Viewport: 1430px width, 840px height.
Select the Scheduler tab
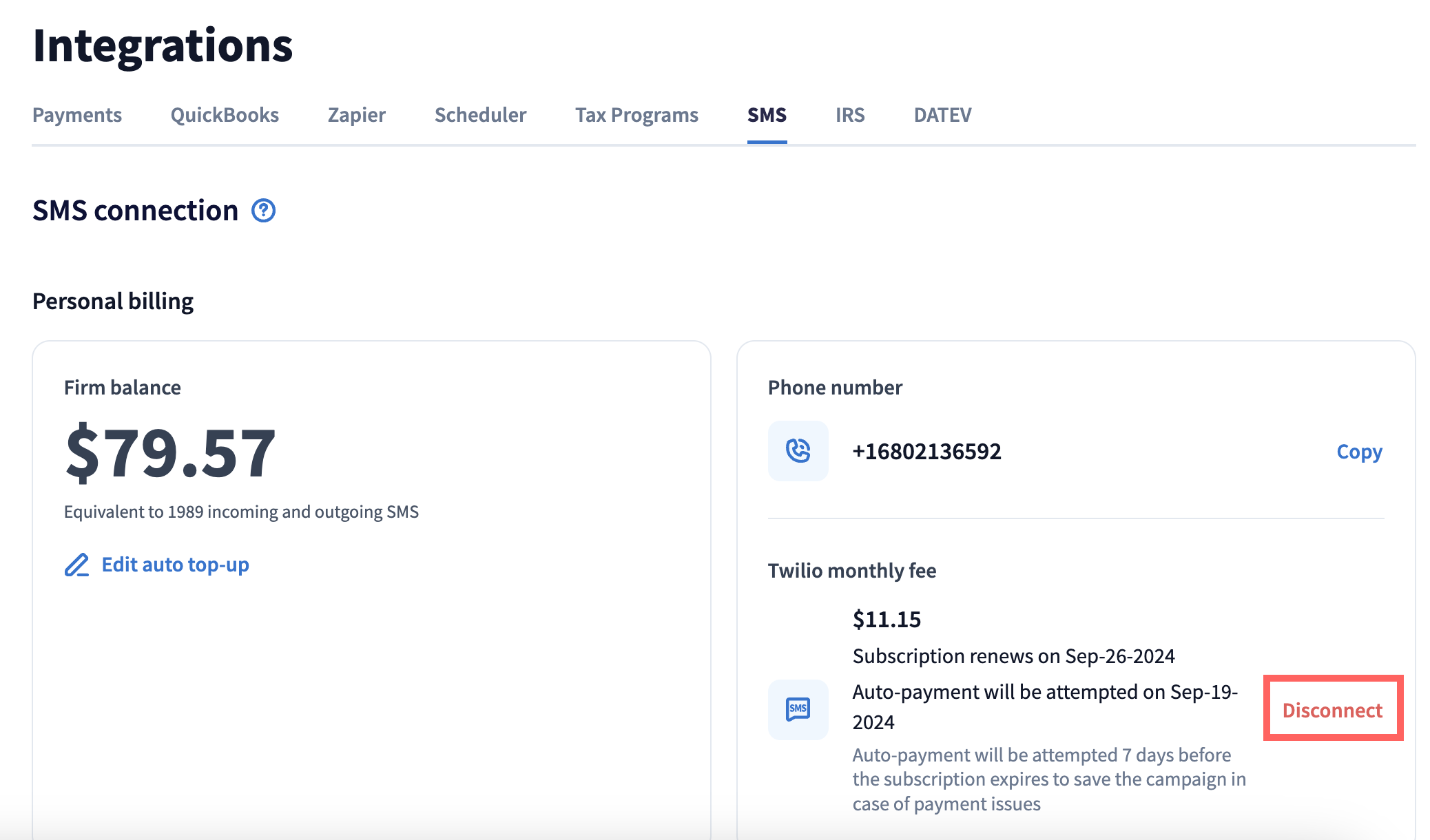pyautogui.click(x=480, y=115)
